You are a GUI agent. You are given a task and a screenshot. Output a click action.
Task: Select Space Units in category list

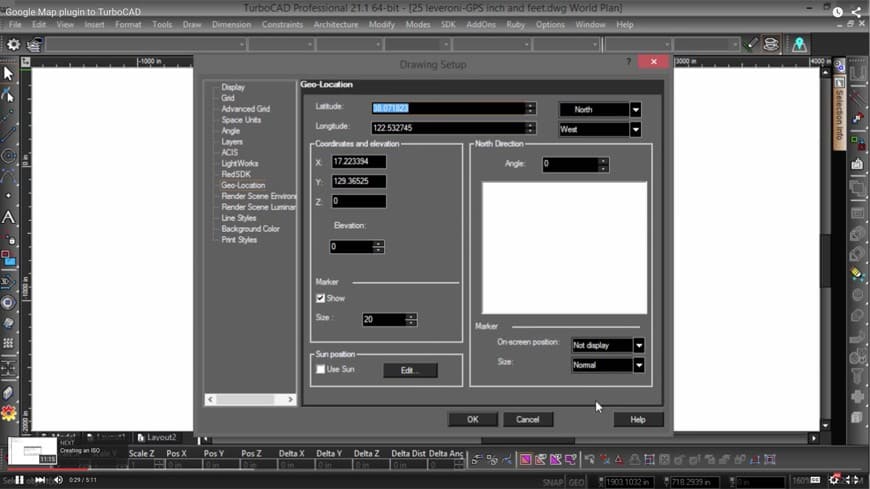(241, 120)
